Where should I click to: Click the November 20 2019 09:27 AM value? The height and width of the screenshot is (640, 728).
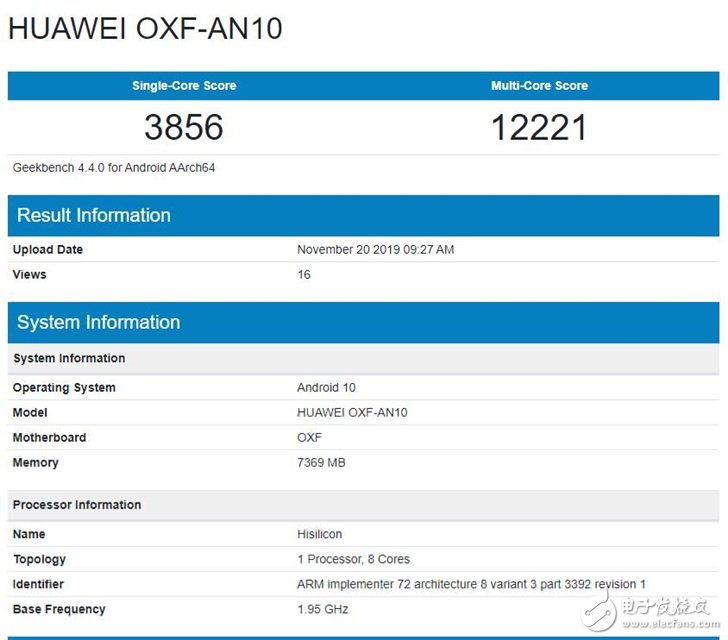click(x=376, y=249)
